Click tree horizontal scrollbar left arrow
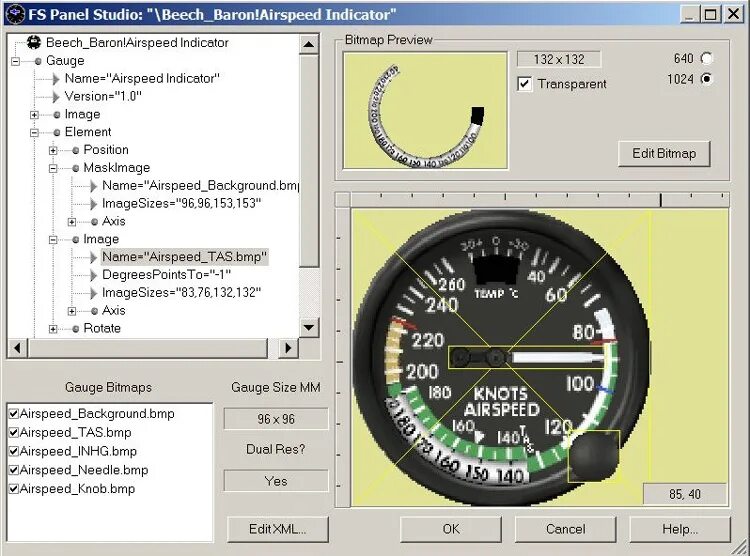This screenshot has height=556, width=750. coord(18,348)
